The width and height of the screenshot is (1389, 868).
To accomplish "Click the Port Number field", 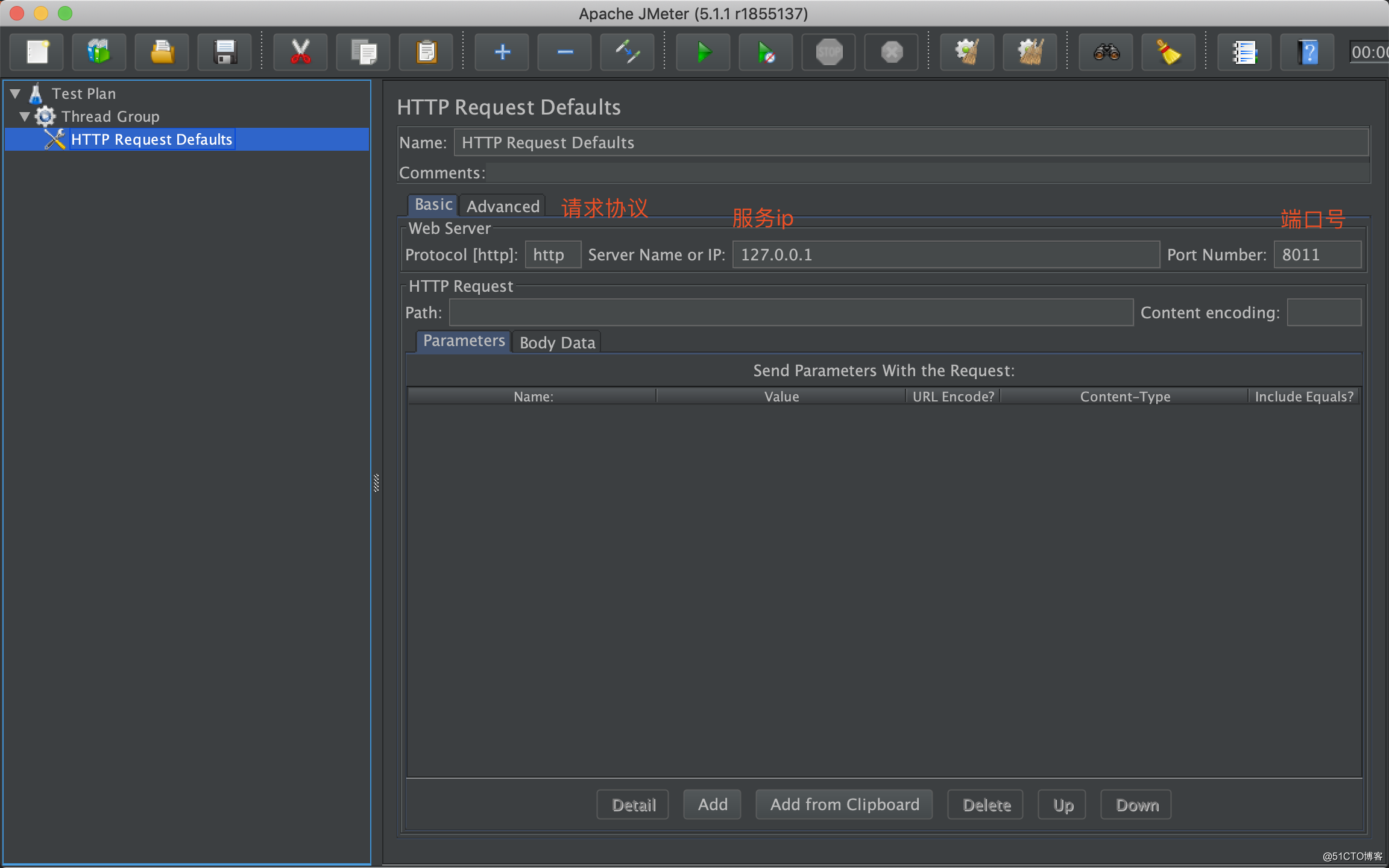I will click(x=1317, y=255).
